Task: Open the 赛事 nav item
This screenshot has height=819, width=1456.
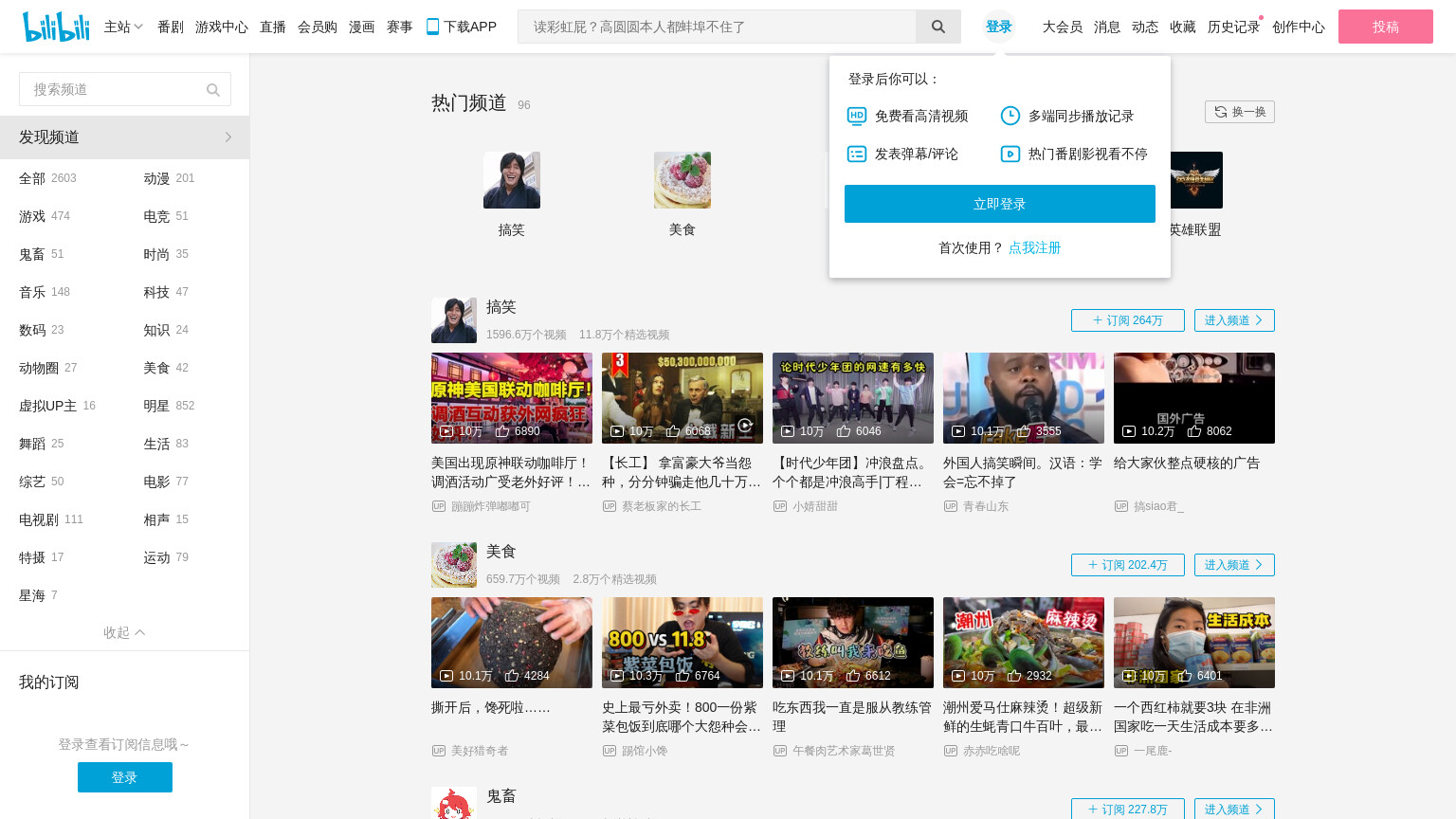Action: pos(400,27)
